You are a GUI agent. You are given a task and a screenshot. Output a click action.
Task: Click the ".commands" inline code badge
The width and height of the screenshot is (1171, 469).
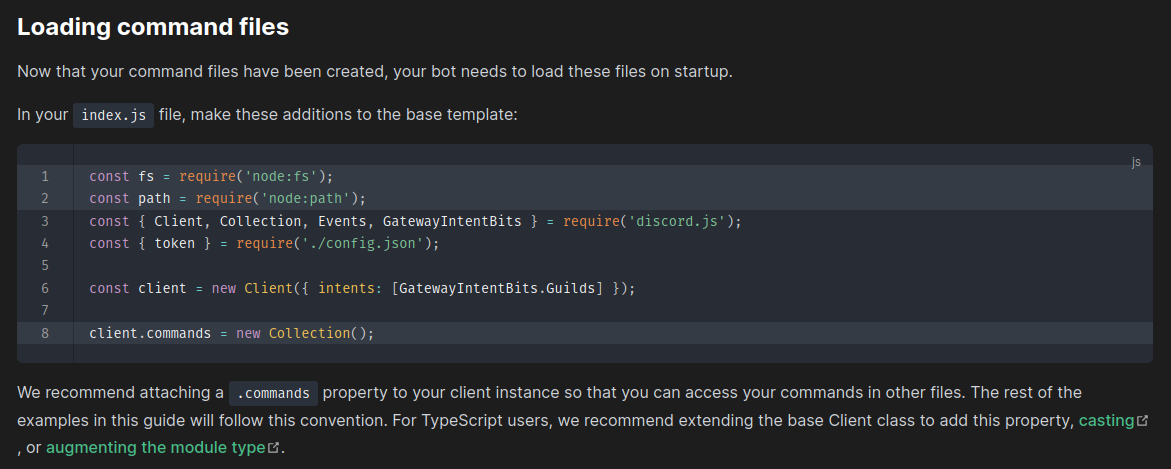pos(273,393)
